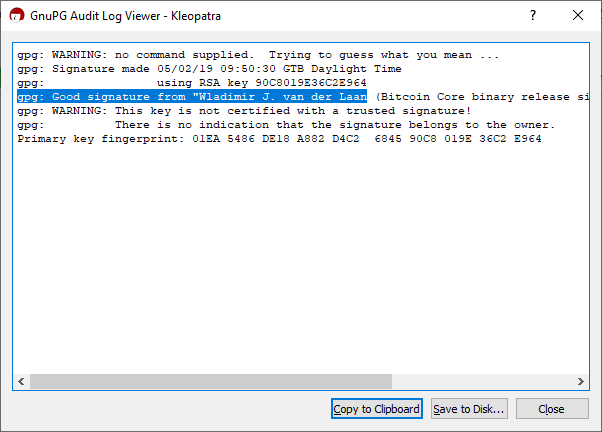Click "(Bitcoin Core binary release" text
The width and height of the screenshot is (602, 432).
(x=473, y=97)
